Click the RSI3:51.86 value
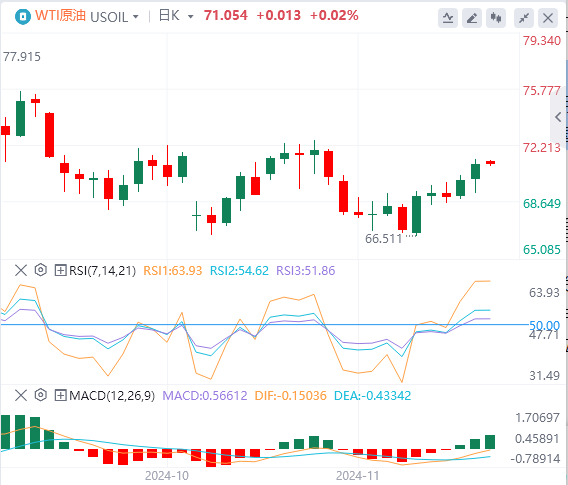The image size is (568, 485). pyautogui.click(x=306, y=271)
